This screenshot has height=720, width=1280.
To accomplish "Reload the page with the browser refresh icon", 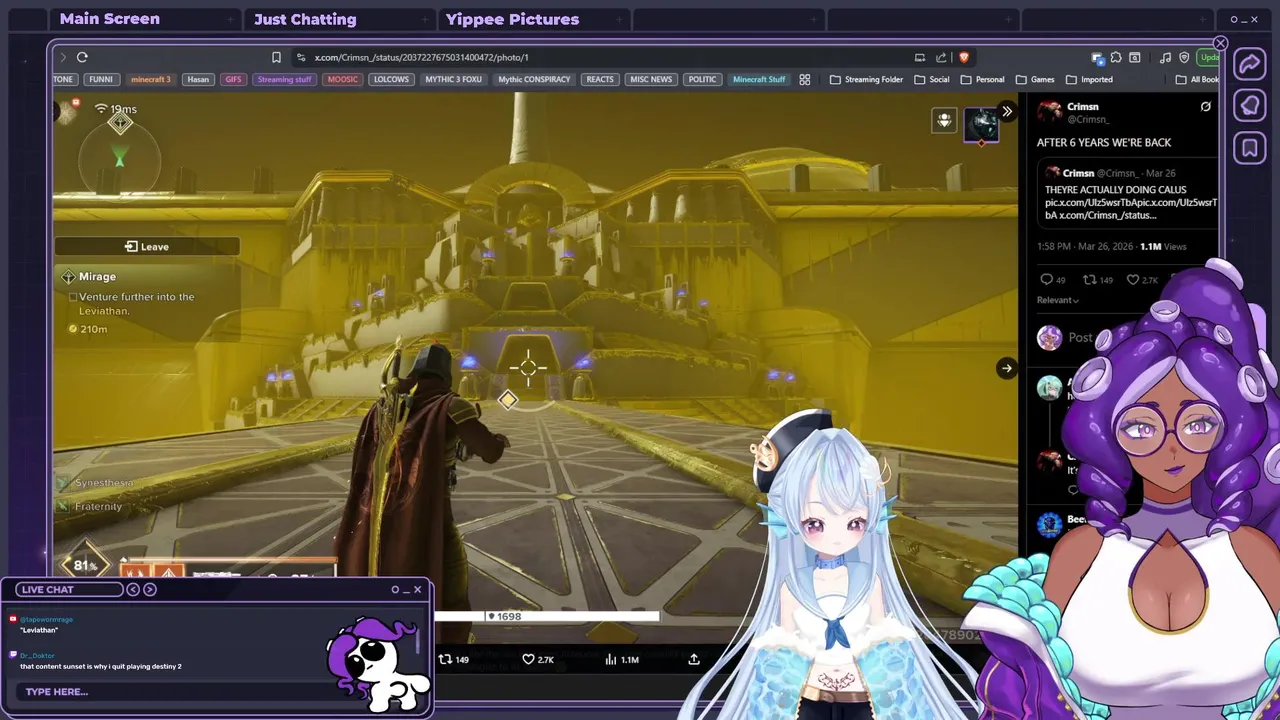I will [82, 58].
